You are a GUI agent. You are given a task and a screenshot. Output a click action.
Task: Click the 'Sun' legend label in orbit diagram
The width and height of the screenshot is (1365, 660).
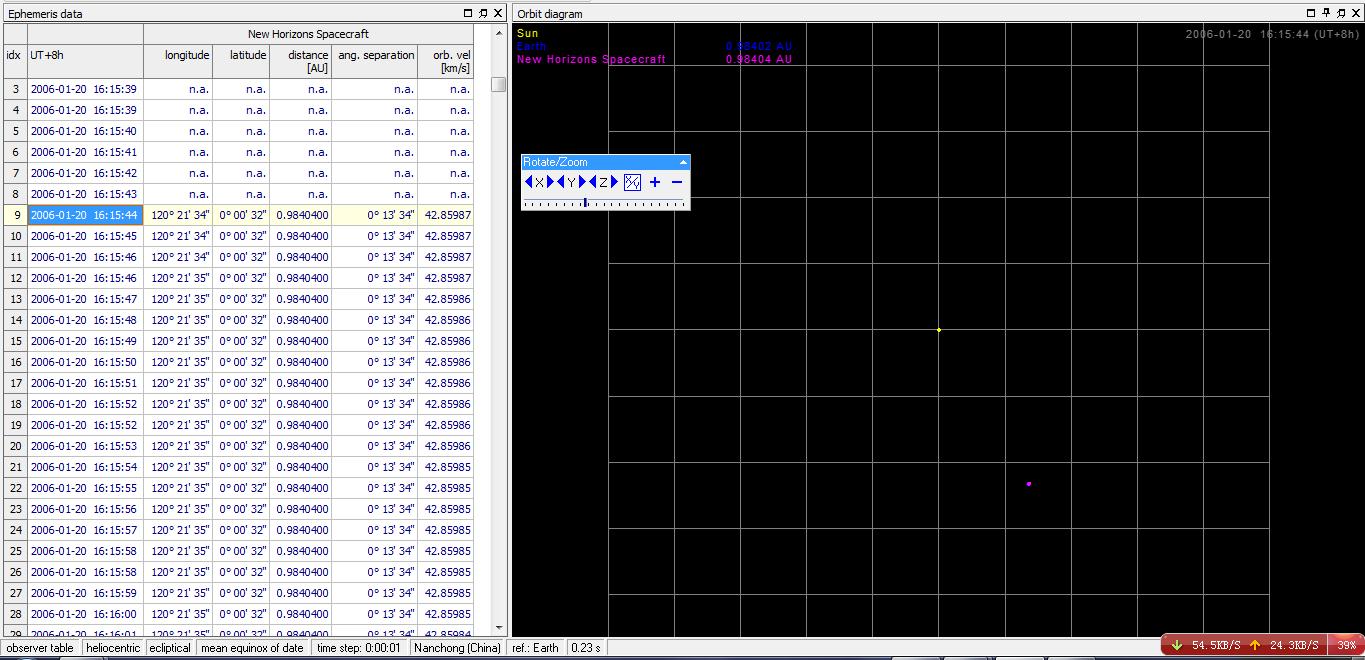point(527,34)
